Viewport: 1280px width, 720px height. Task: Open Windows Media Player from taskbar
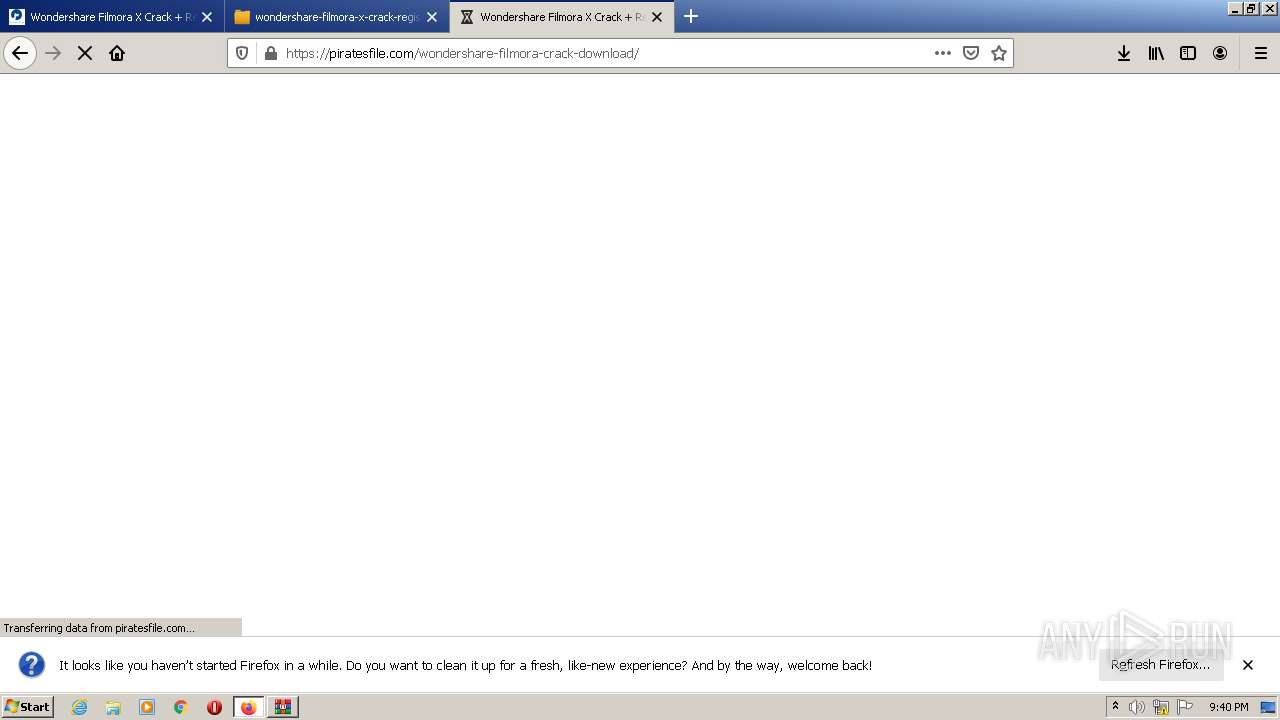(x=147, y=707)
